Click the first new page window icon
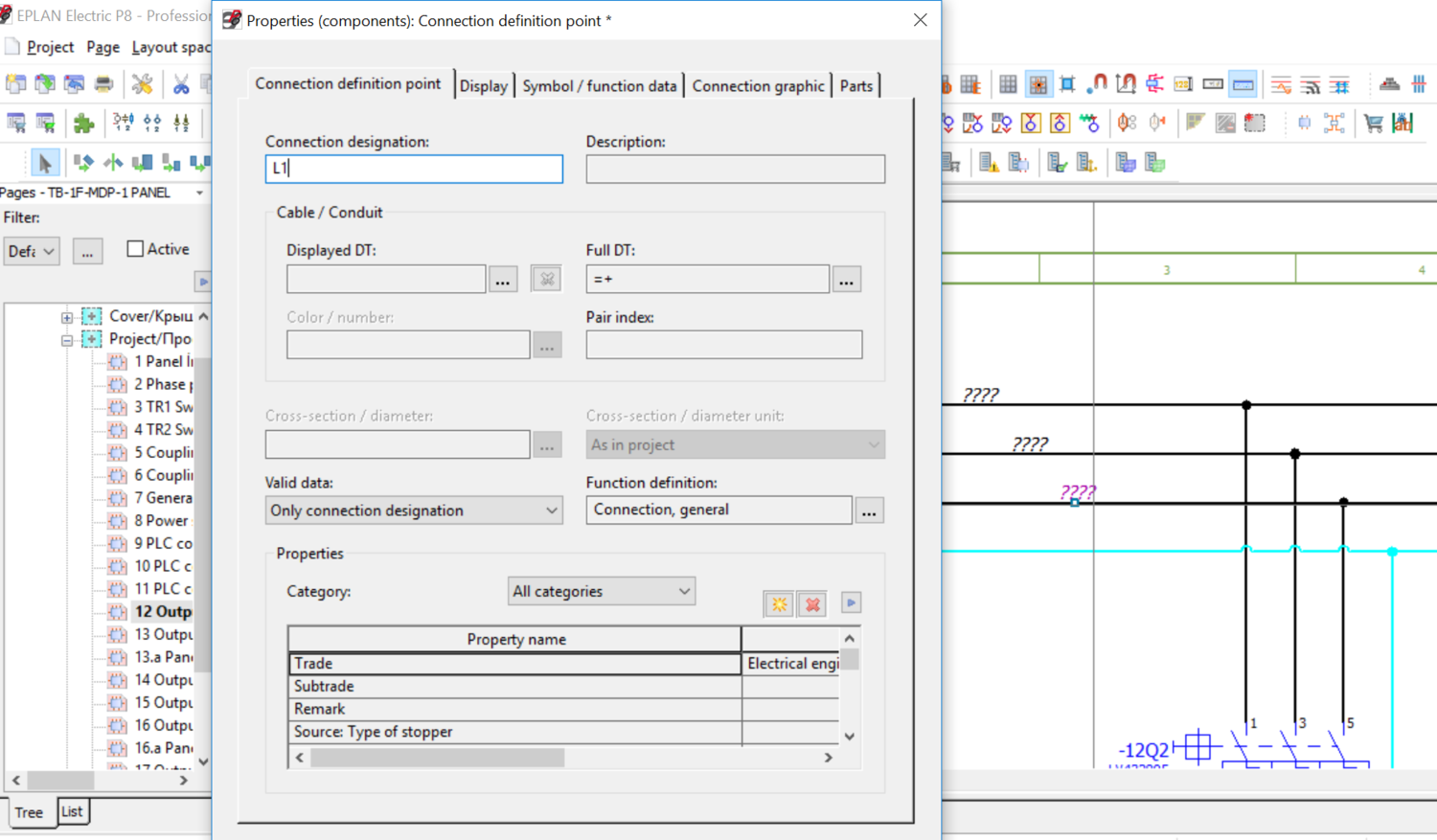 pyautogui.click(x=16, y=84)
